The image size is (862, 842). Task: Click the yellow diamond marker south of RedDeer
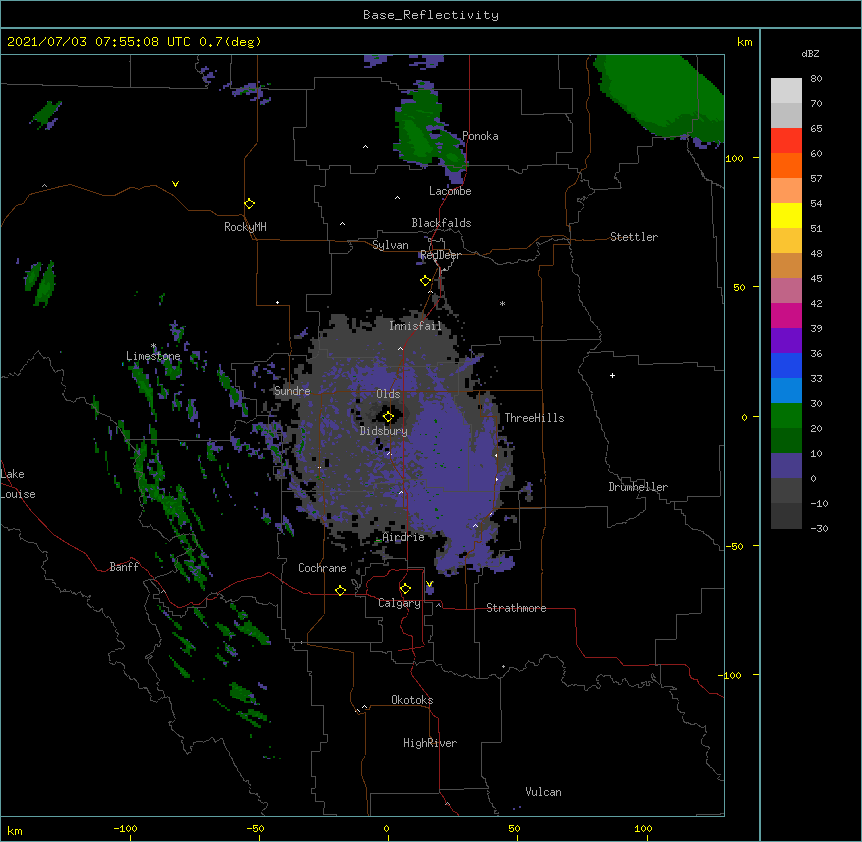click(426, 281)
